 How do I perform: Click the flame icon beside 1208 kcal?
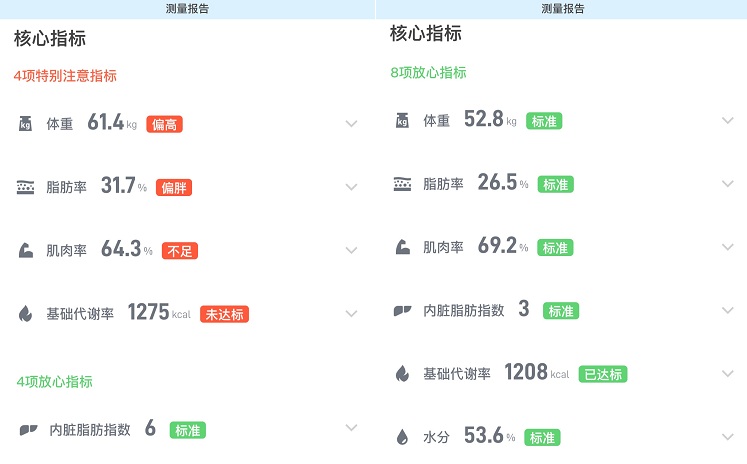pos(402,373)
